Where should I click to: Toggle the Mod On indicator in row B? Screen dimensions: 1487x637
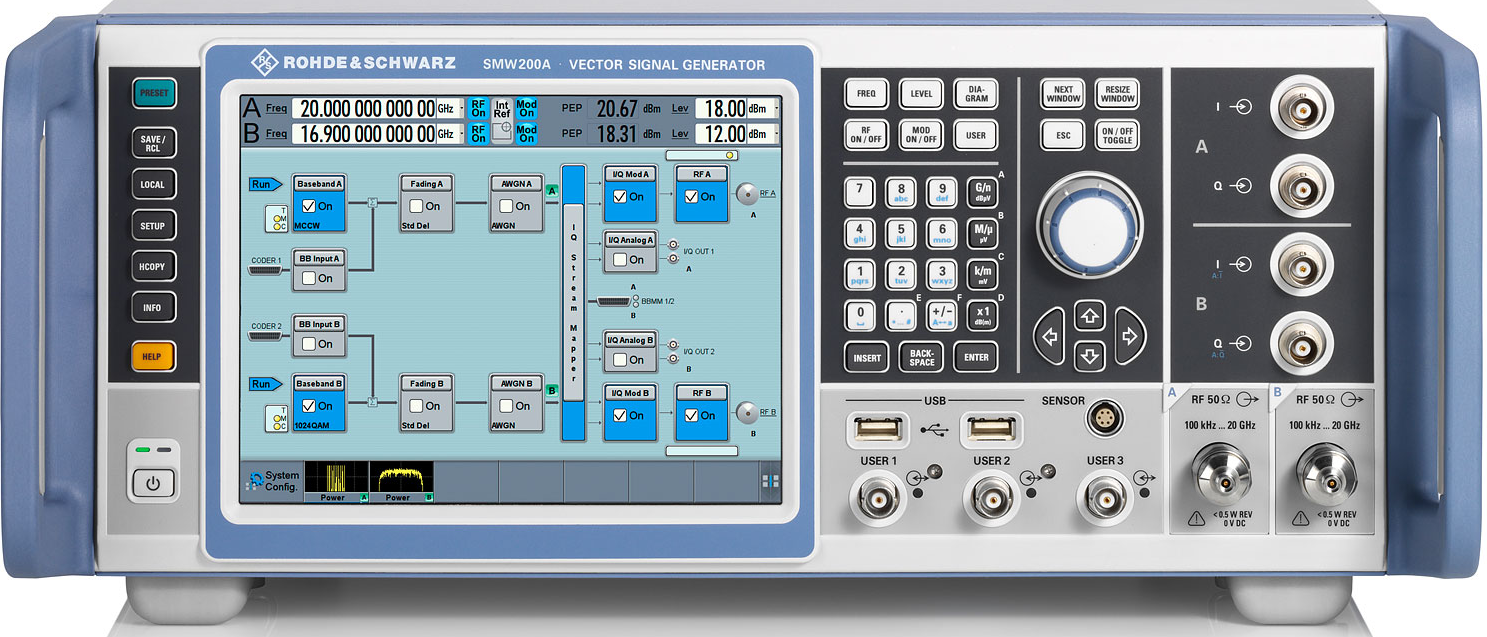[x=527, y=133]
